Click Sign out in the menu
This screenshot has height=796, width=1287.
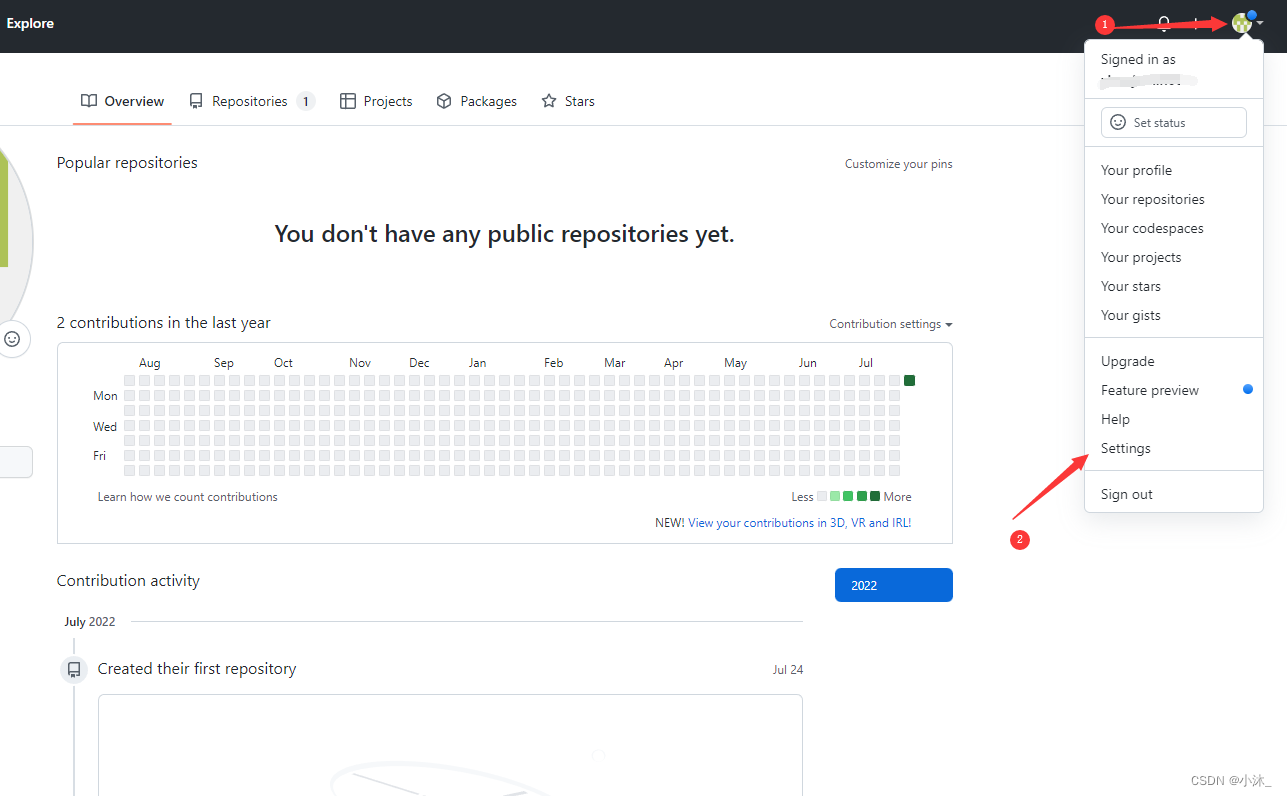click(x=1174, y=494)
